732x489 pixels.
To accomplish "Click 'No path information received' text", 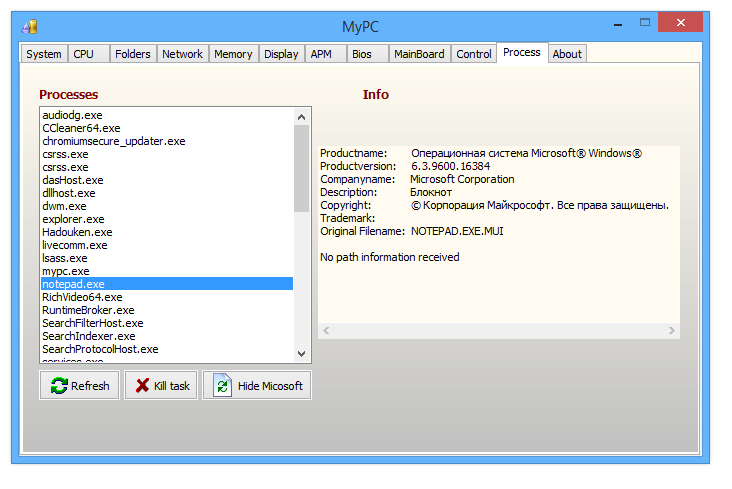I will [390, 257].
